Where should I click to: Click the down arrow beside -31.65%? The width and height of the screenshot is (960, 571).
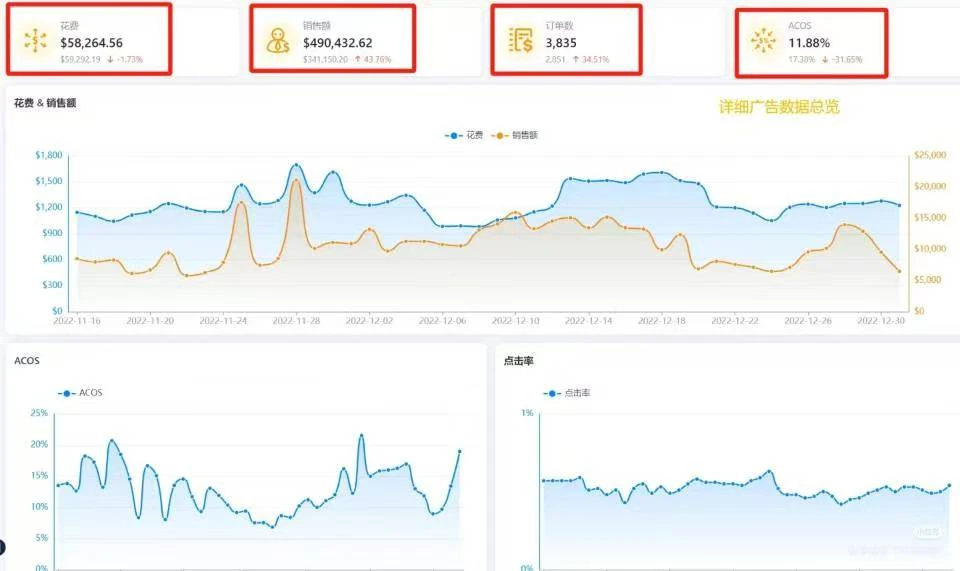point(825,60)
